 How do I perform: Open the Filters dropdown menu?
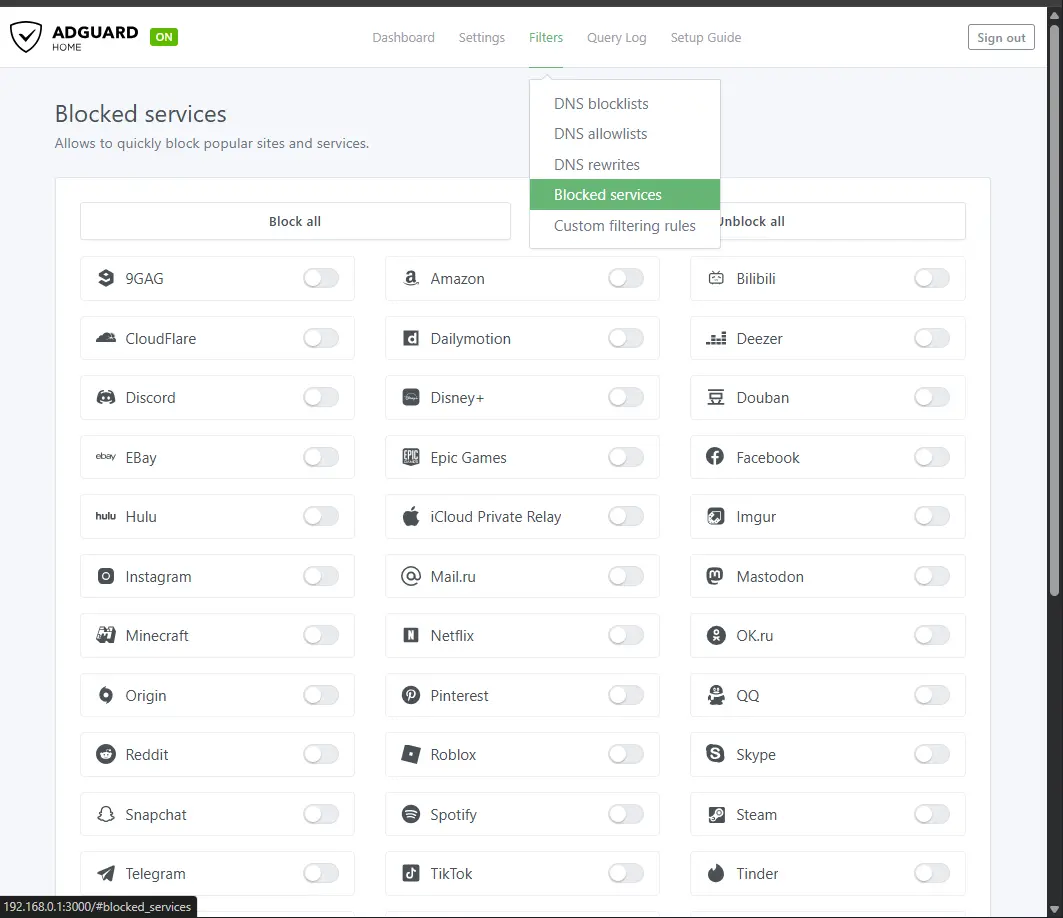click(x=546, y=37)
